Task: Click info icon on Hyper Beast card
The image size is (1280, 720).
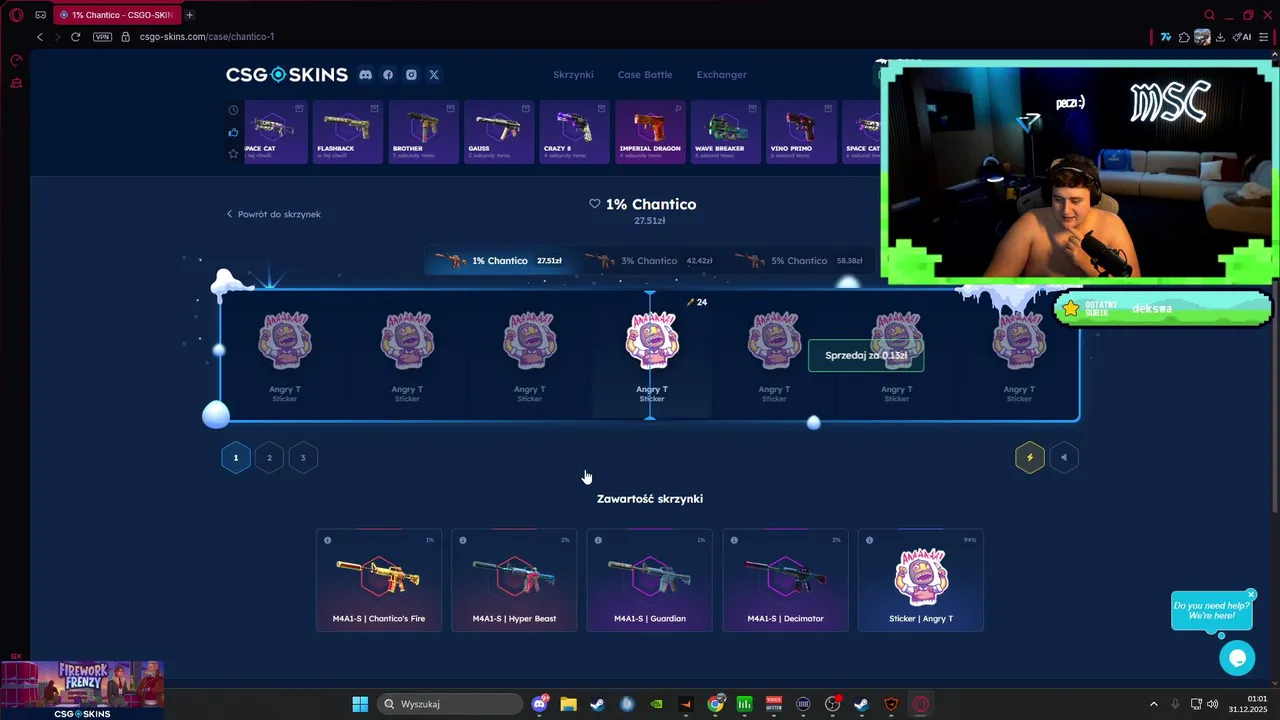Action: pyautogui.click(x=462, y=540)
